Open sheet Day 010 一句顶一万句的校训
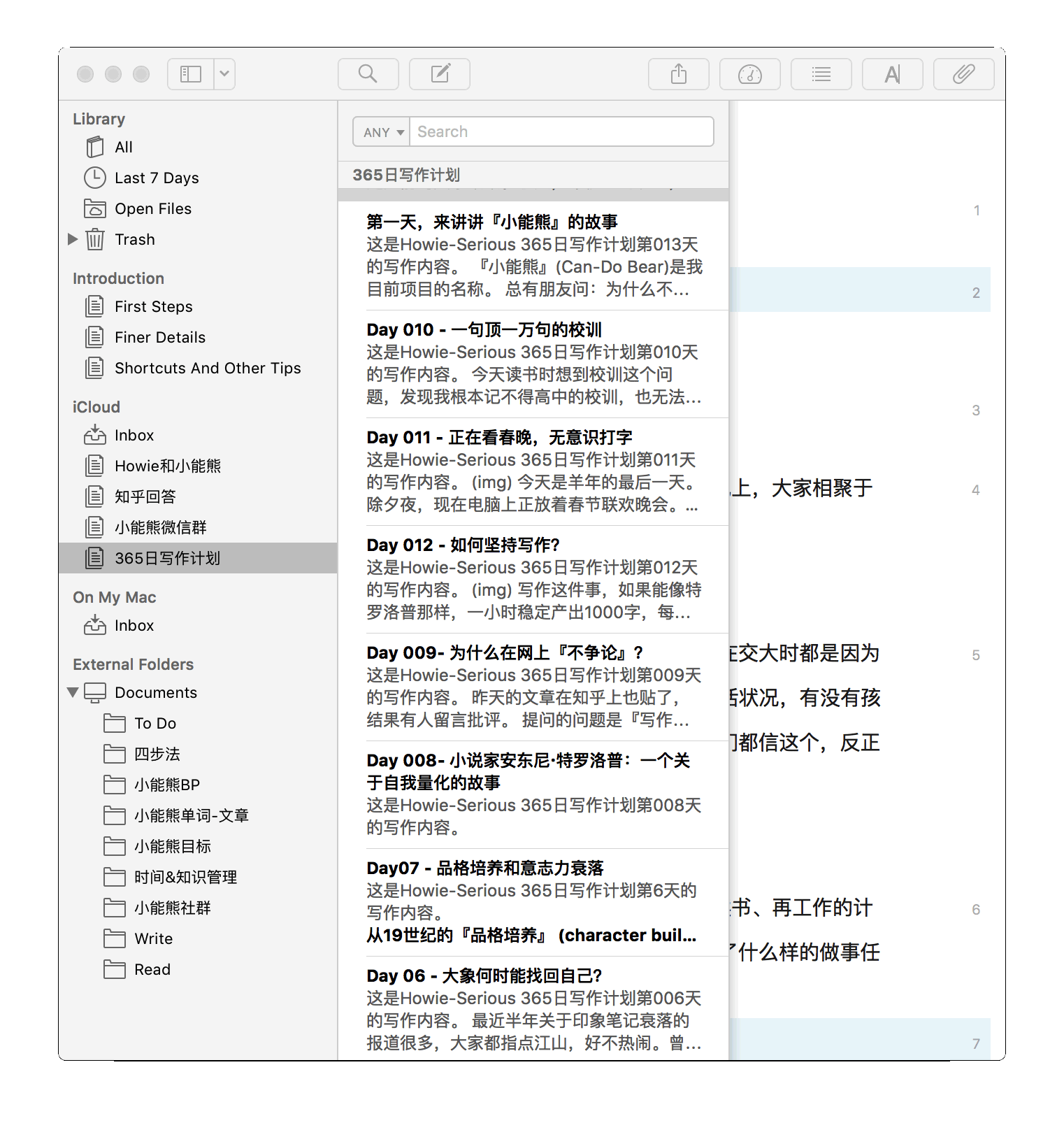The height and width of the screenshot is (1130, 1064). tap(533, 364)
